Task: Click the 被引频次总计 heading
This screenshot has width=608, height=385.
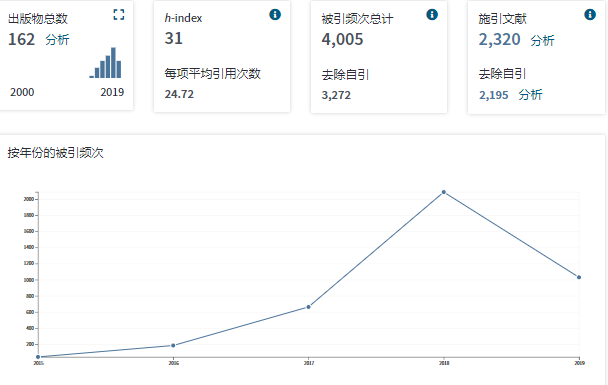Action: (357, 19)
